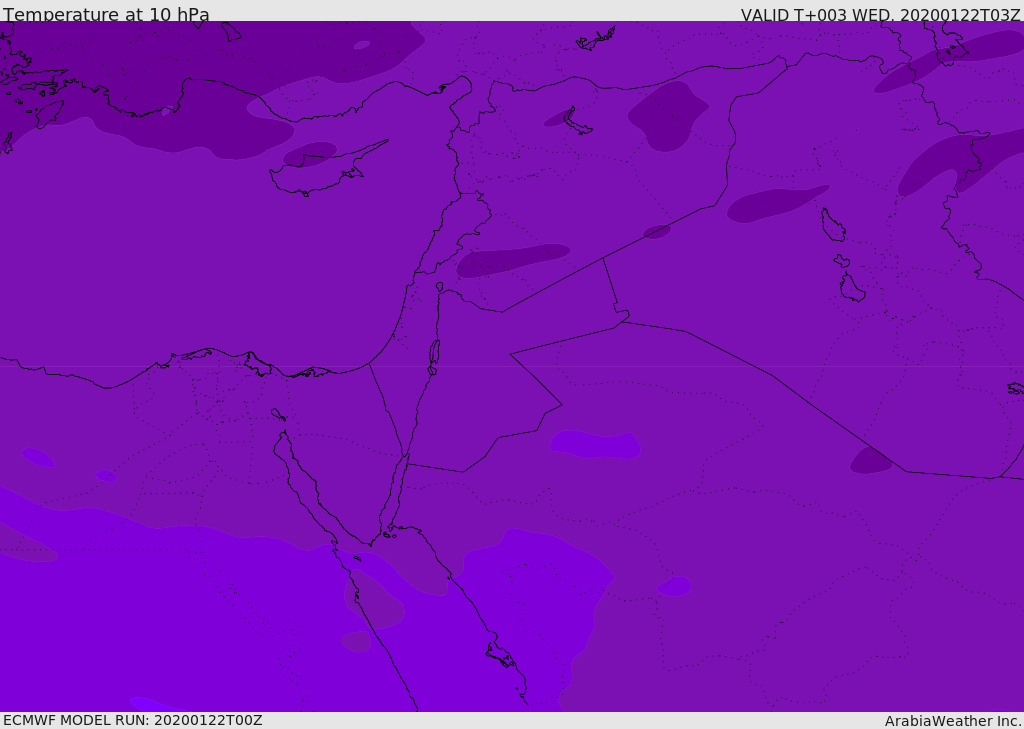Click the 'ArabiaWeather Inc.' credit text
The height and width of the screenshot is (729, 1024).
(952, 721)
